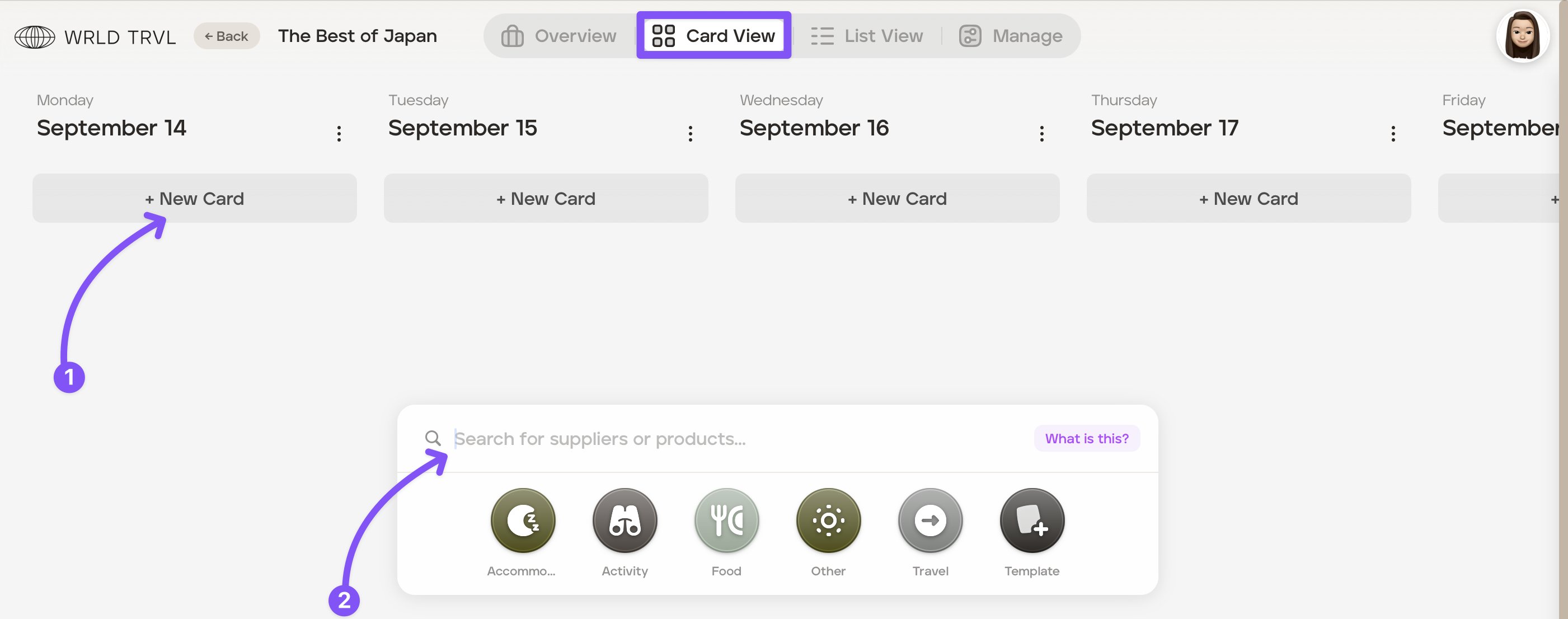This screenshot has height=619, width=1568.
Task: Switch to the Overview tab
Action: coord(558,36)
